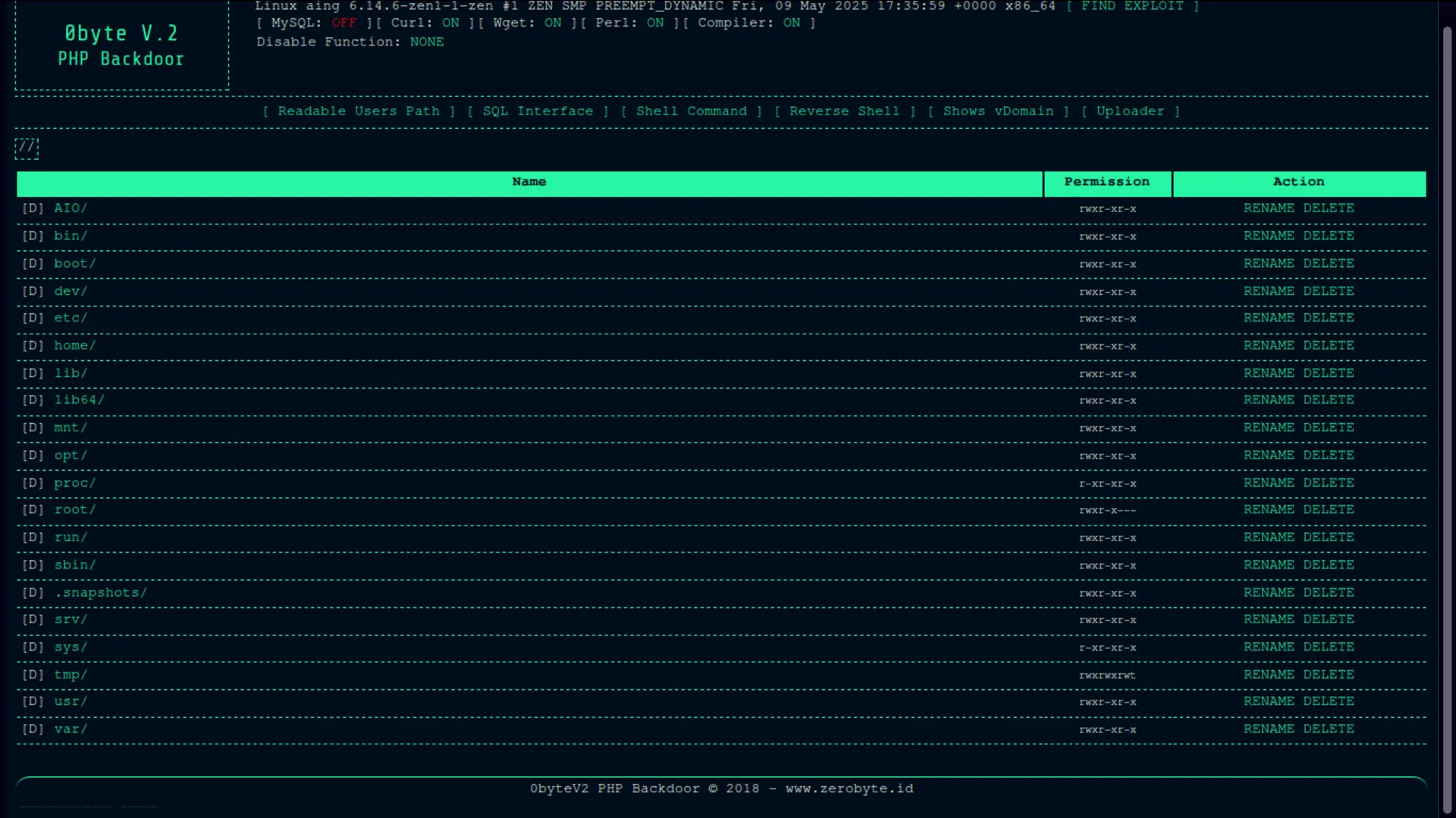Click DELETE in the dev/ row
The height and width of the screenshot is (818, 1456).
[x=1329, y=291]
